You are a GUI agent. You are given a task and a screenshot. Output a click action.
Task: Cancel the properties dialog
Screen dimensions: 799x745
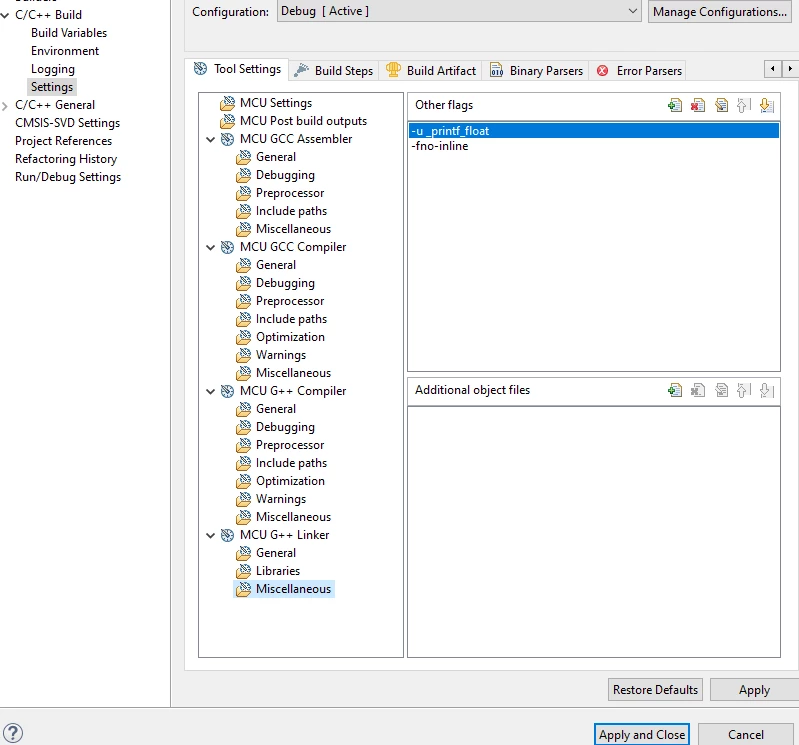(745, 735)
